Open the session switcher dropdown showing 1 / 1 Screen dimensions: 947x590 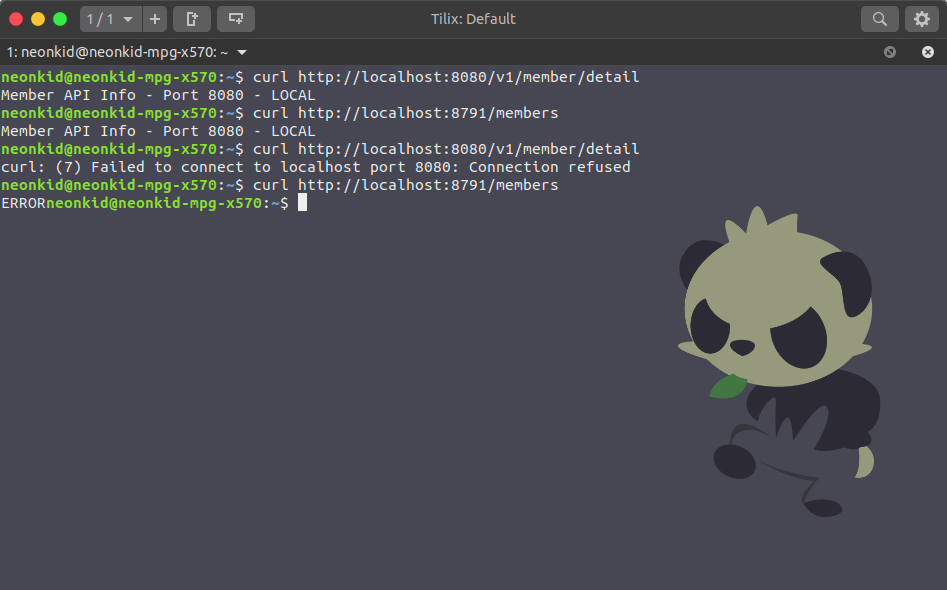coord(111,19)
